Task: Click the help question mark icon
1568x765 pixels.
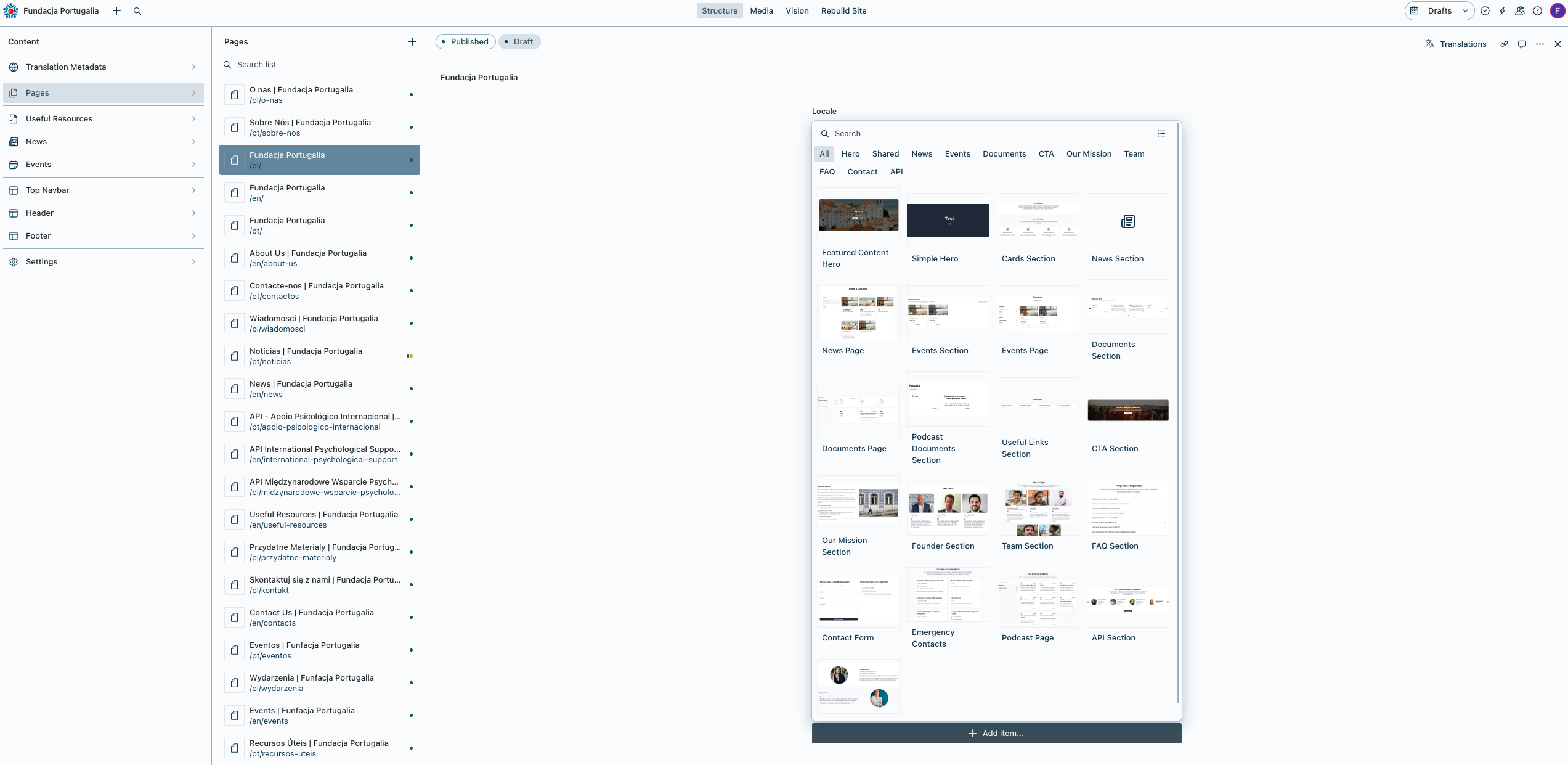Action: [1538, 11]
